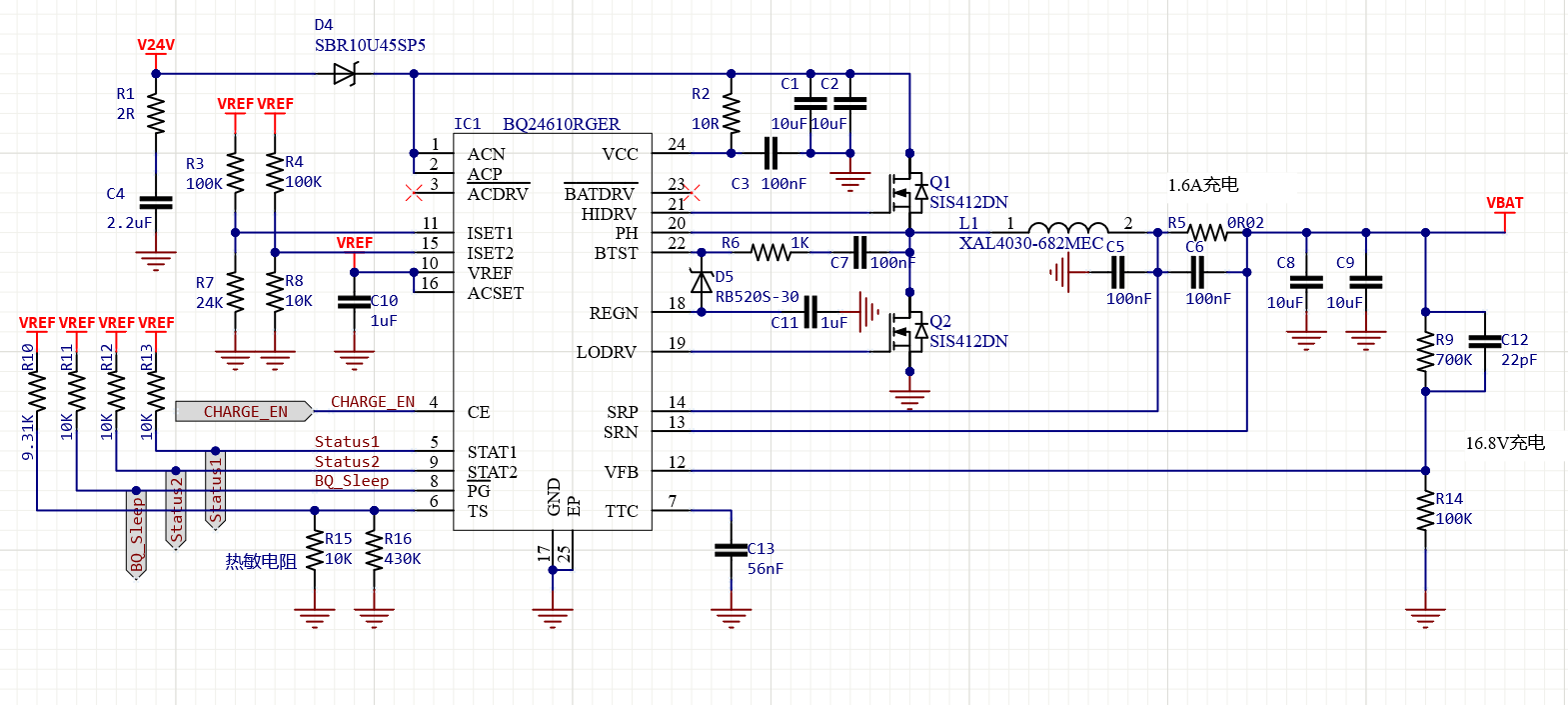Click the no-connect cross at BATDRV pin 23
1568x705 pixels.
click(691, 192)
